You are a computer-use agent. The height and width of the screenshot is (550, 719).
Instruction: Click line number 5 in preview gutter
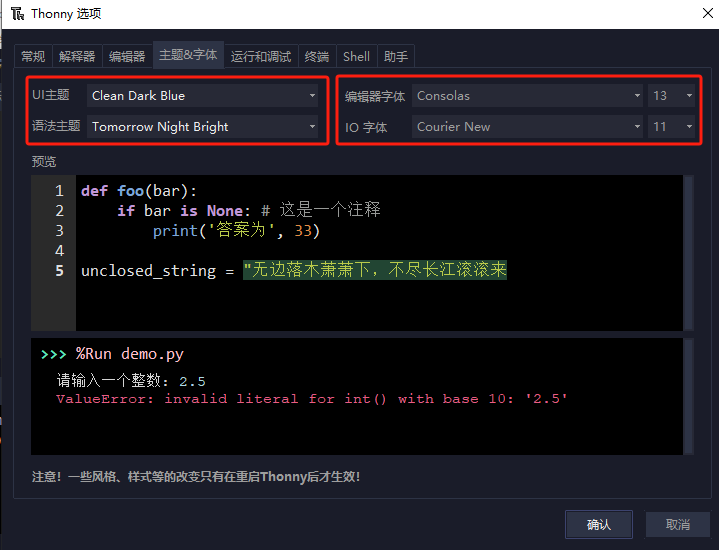[x=60, y=271]
